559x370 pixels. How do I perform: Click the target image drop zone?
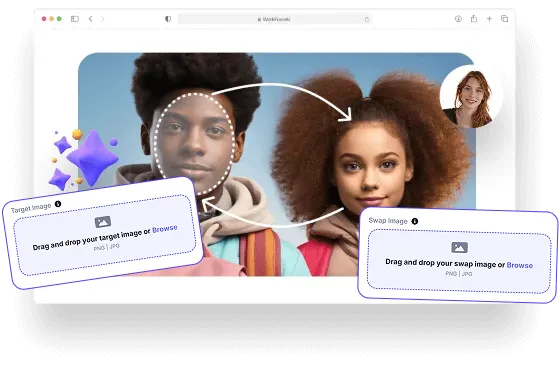tap(105, 235)
